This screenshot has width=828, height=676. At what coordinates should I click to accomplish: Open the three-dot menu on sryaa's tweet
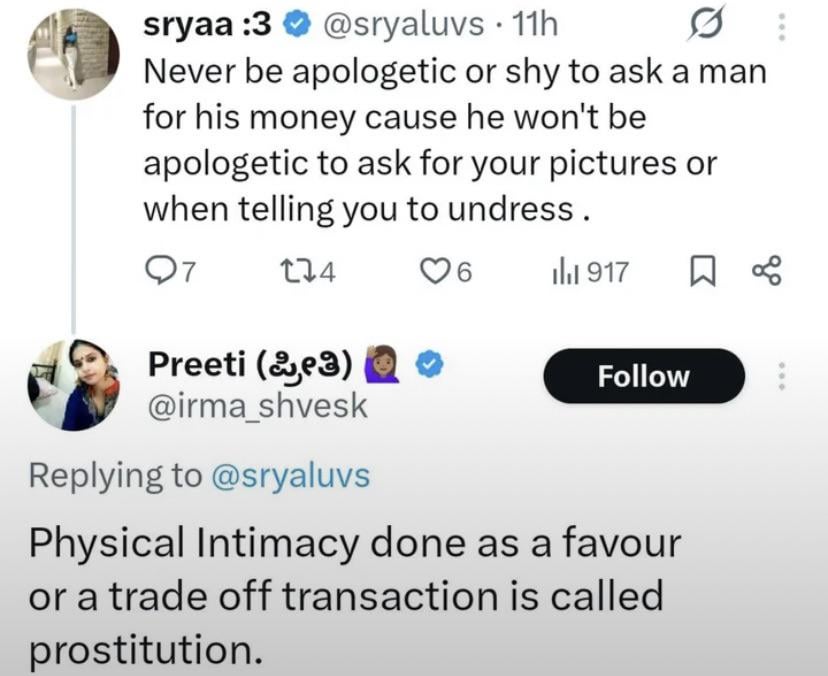point(782,27)
